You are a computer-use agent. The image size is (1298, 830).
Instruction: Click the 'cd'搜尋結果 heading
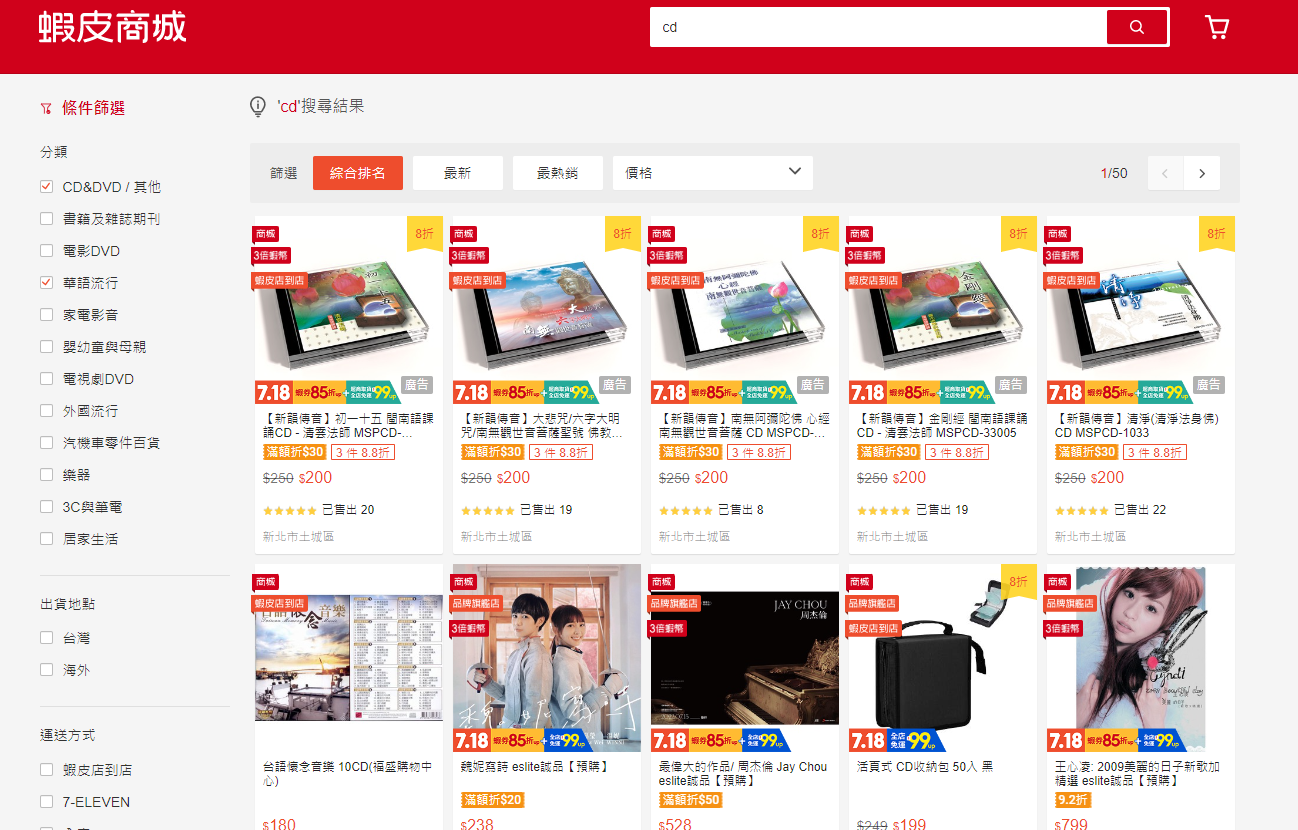(321, 106)
